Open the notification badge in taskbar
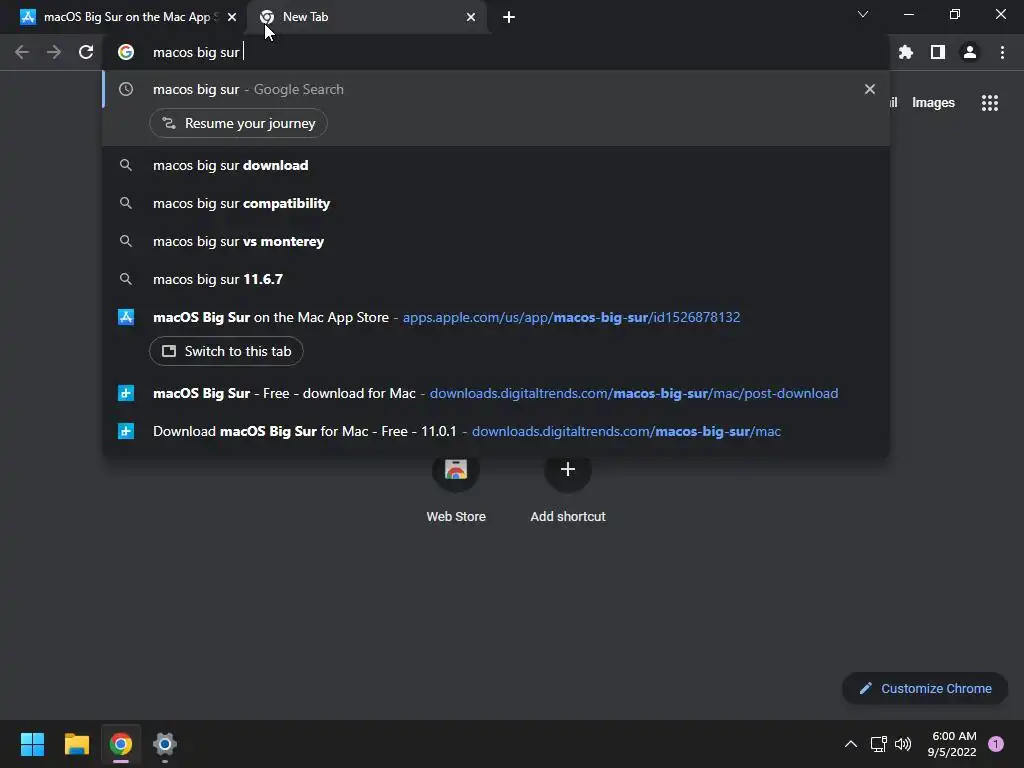This screenshot has height=768, width=1024. point(995,744)
